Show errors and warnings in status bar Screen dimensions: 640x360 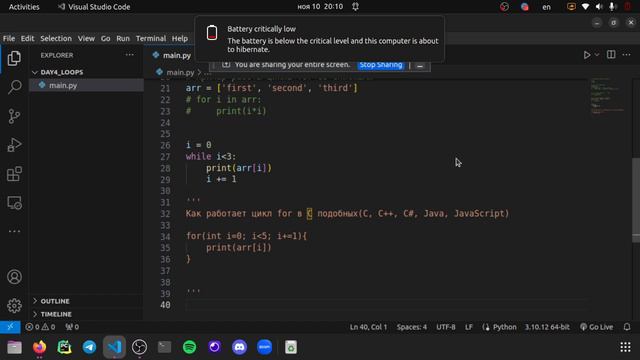tap(40, 327)
